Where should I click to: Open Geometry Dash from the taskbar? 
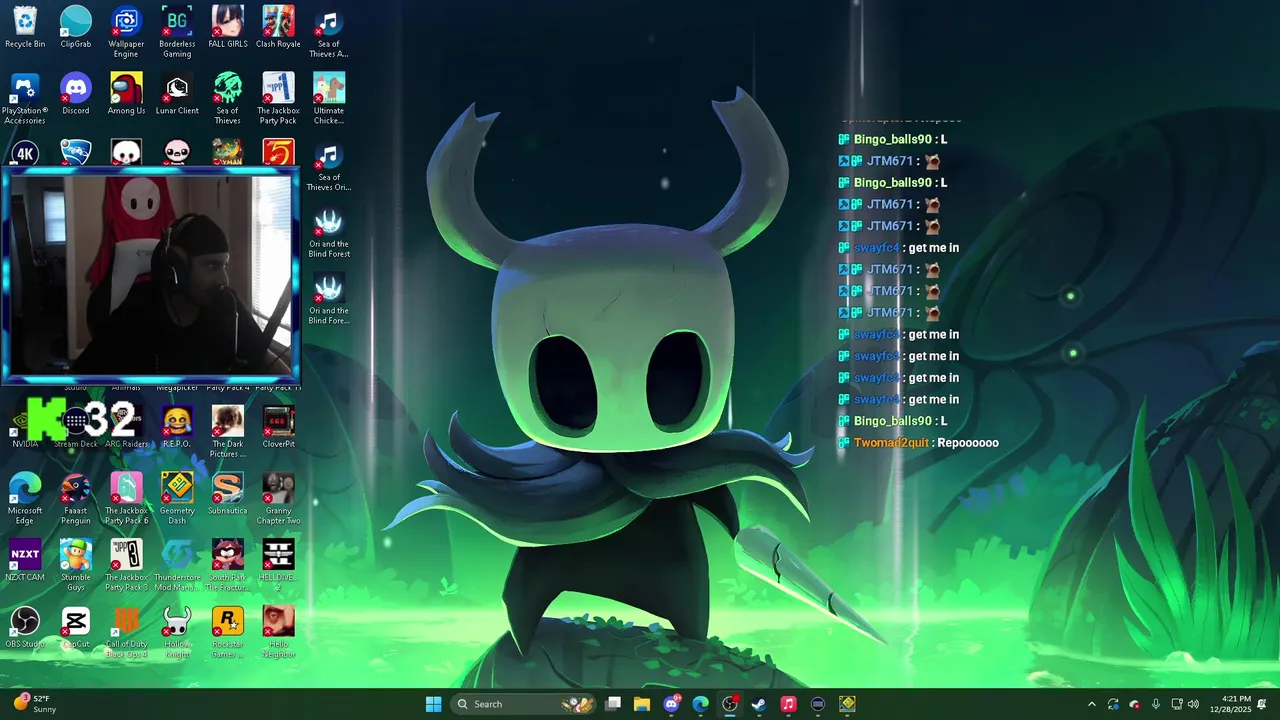pyautogui.click(x=847, y=704)
